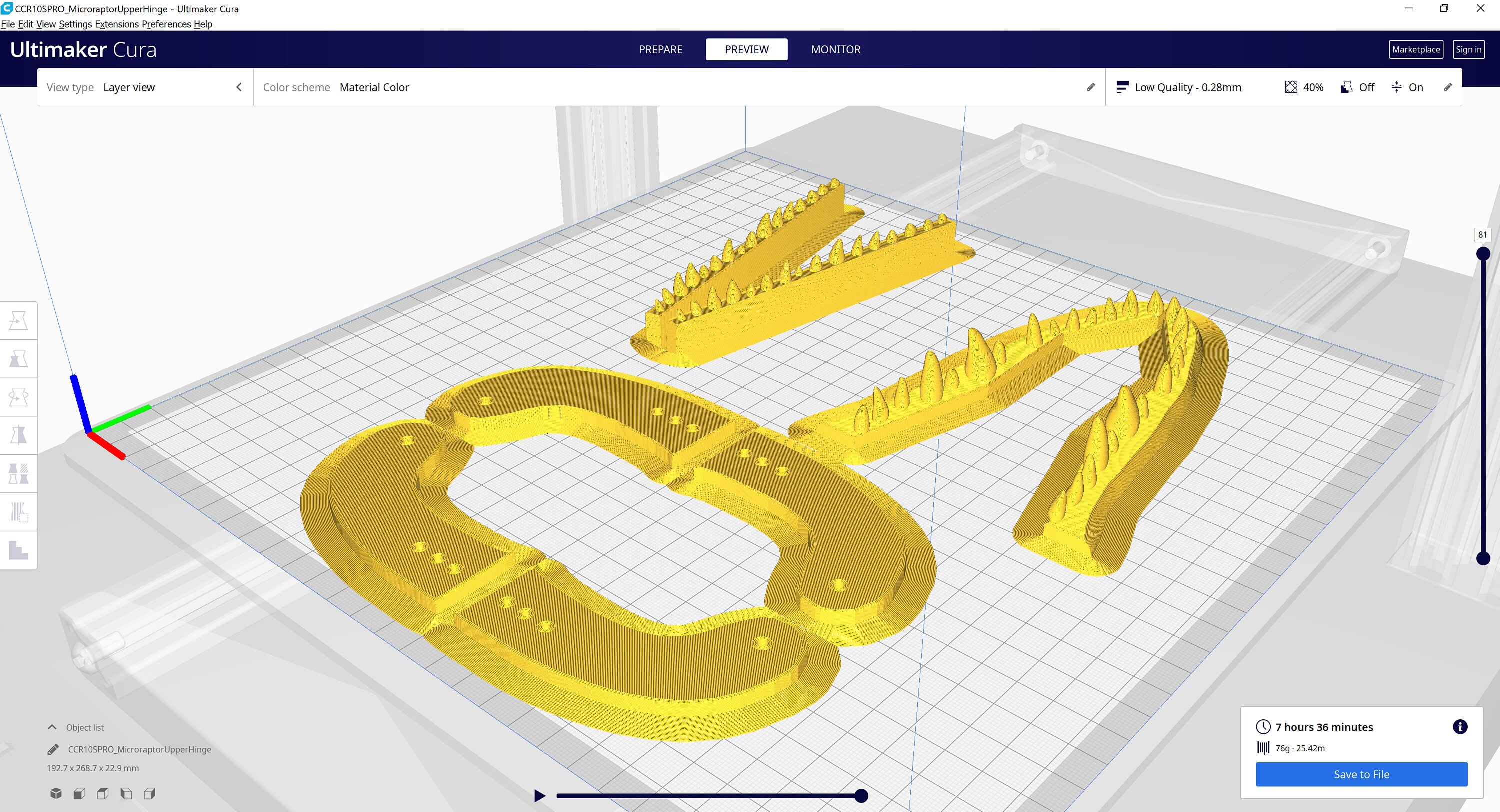Click the layer slider top handle
Viewport: 1500px width, 812px height.
1483,254
